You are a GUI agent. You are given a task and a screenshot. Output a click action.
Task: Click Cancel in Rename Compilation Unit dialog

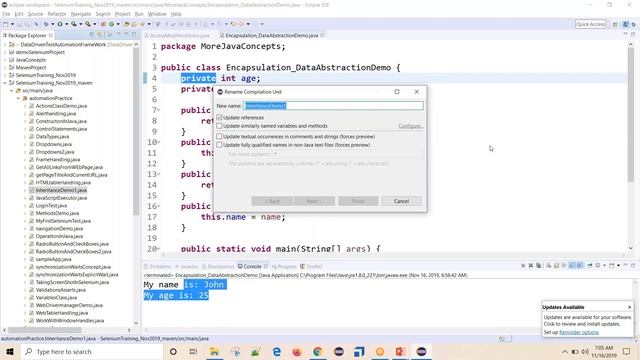click(401, 201)
